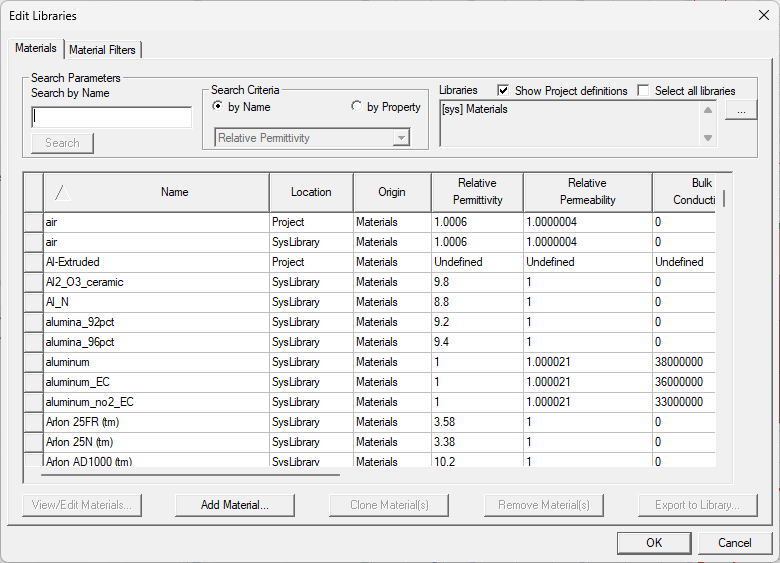Click the vertical scrollbar thumb of table
This screenshot has width=780, height=563.
(x=724, y=198)
